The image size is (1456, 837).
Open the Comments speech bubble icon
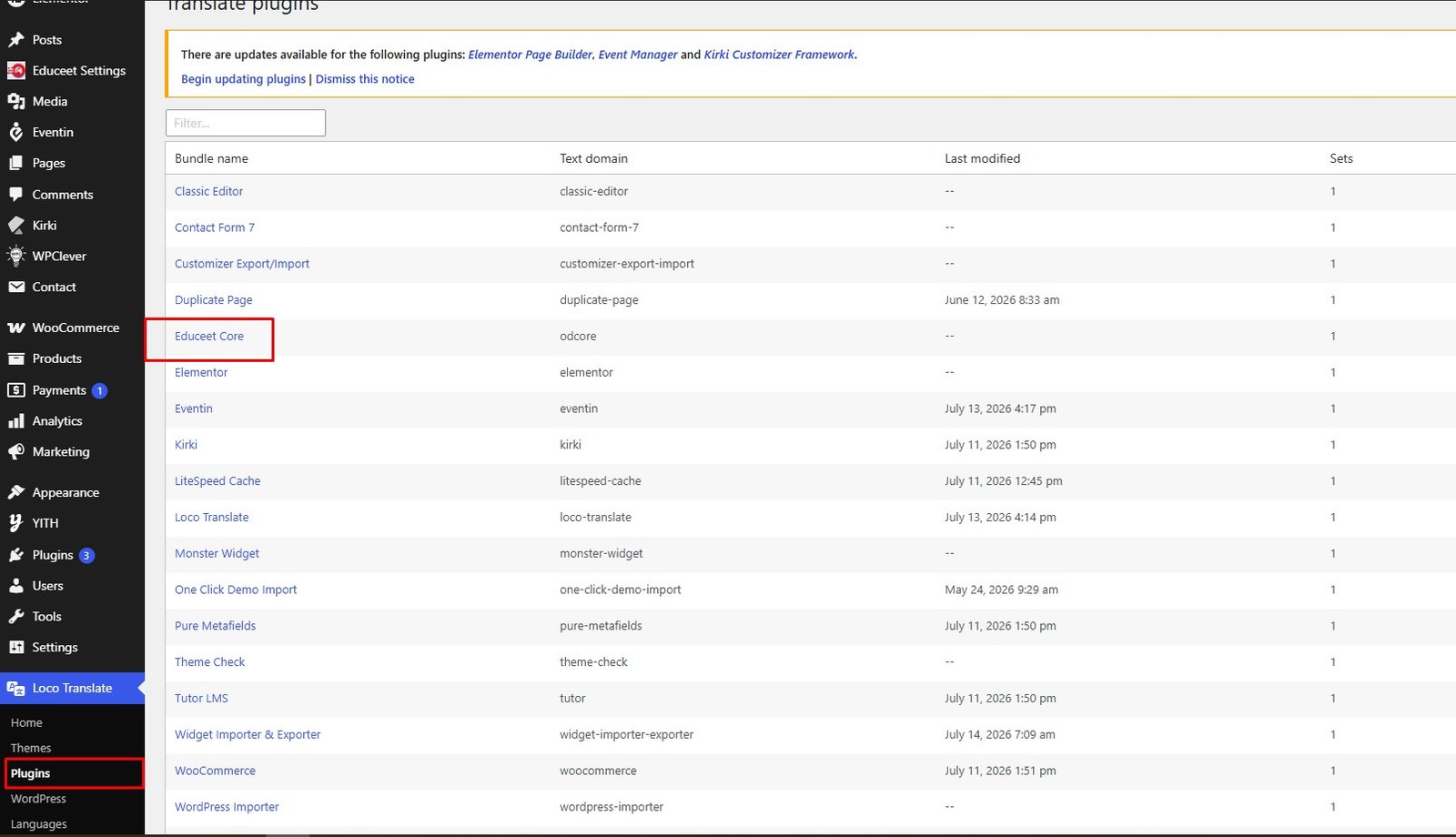coord(15,195)
